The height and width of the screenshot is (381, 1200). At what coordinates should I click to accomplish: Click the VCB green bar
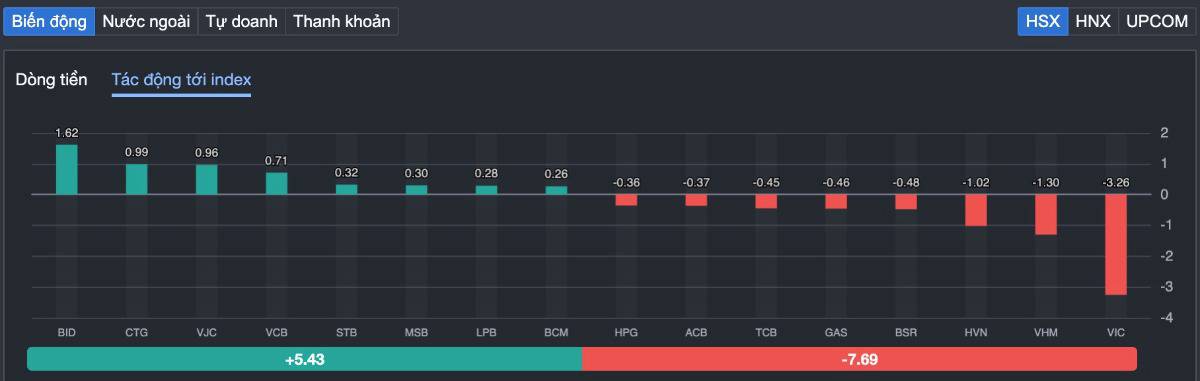click(277, 183)
